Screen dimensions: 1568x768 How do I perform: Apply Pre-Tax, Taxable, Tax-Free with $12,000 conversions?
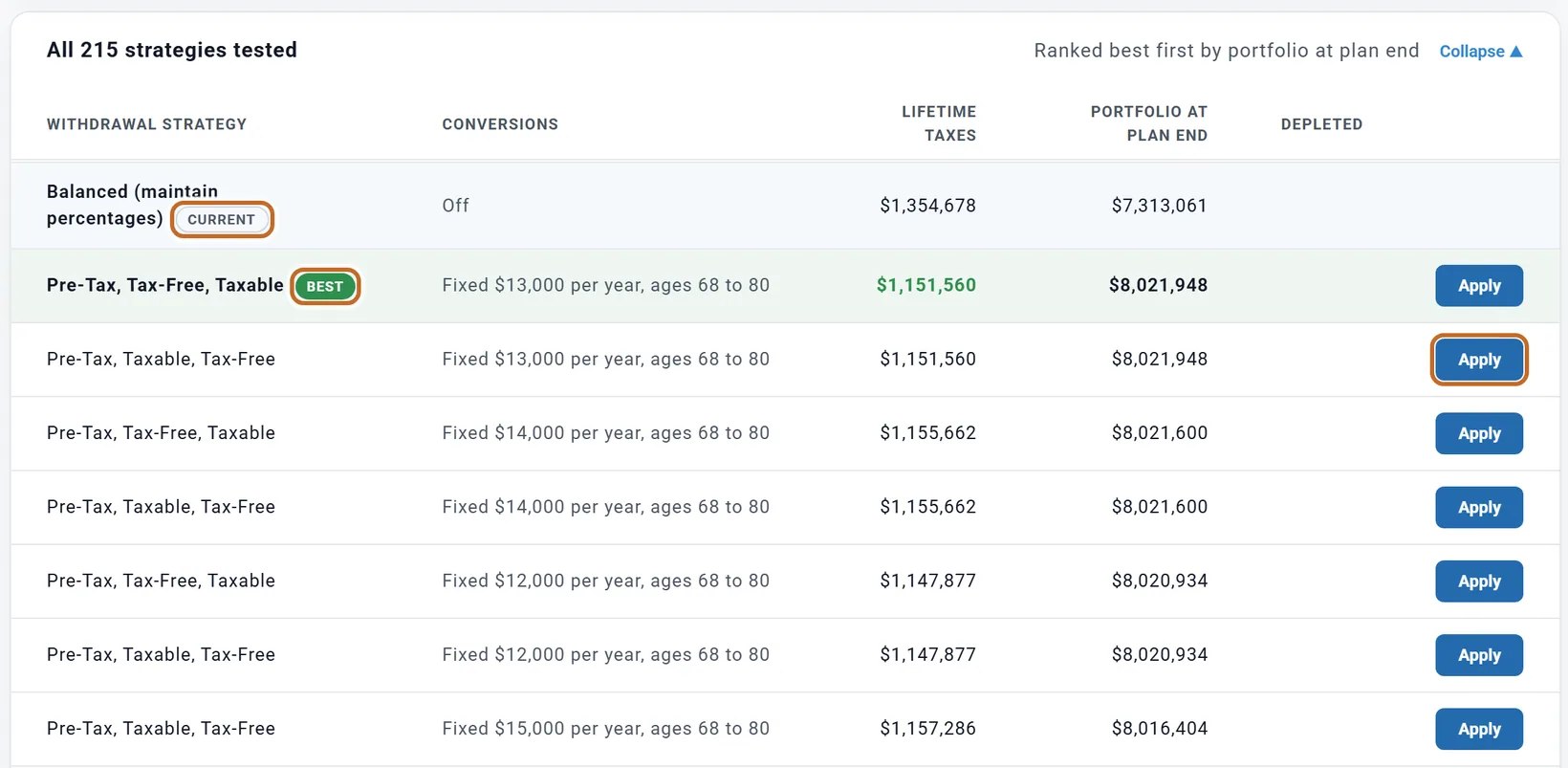[x=1479, y=655]
